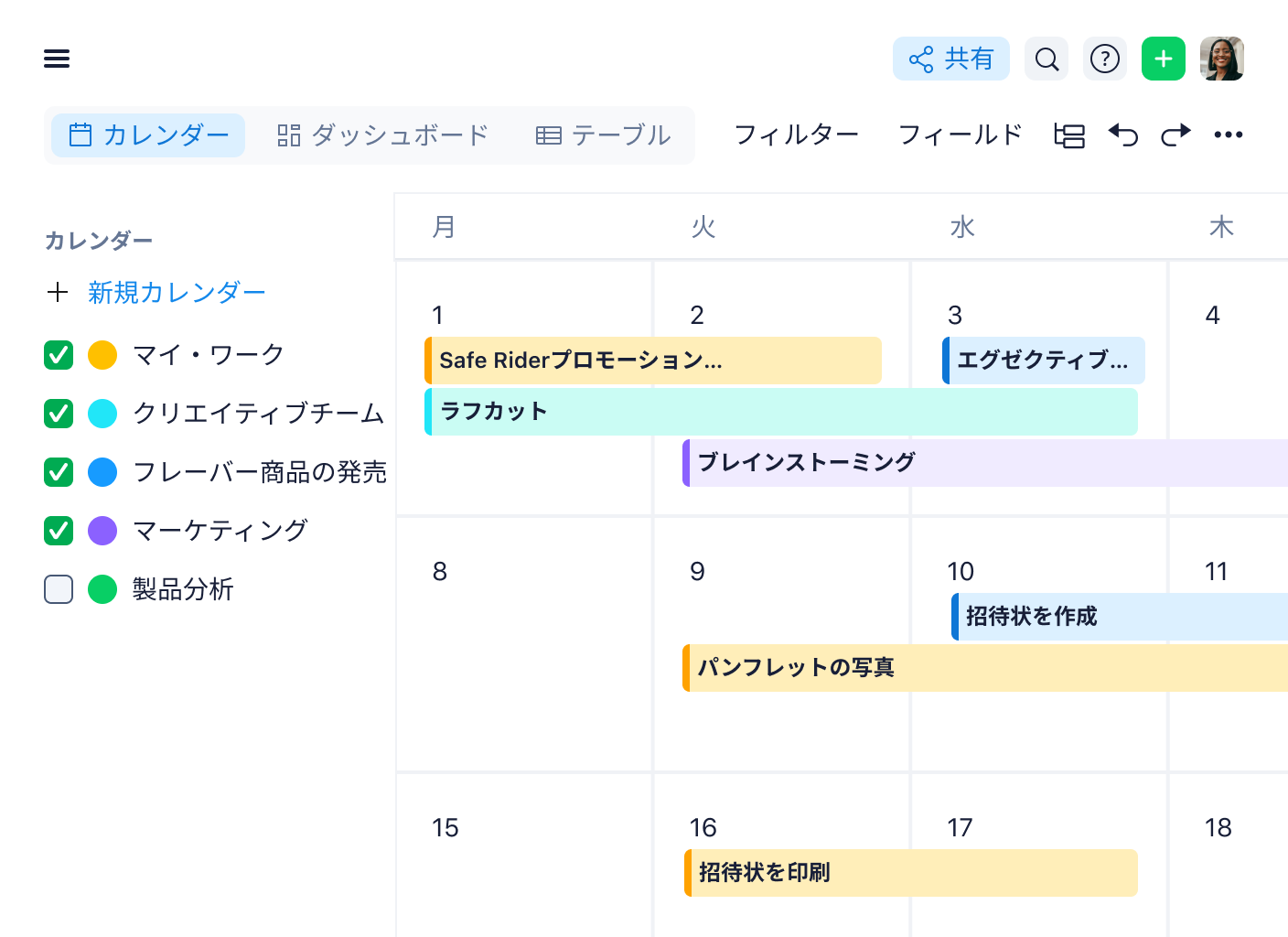The image size is (1288, 937).
Task: Click the 火 column header
Action: click(x=703, y=227)
